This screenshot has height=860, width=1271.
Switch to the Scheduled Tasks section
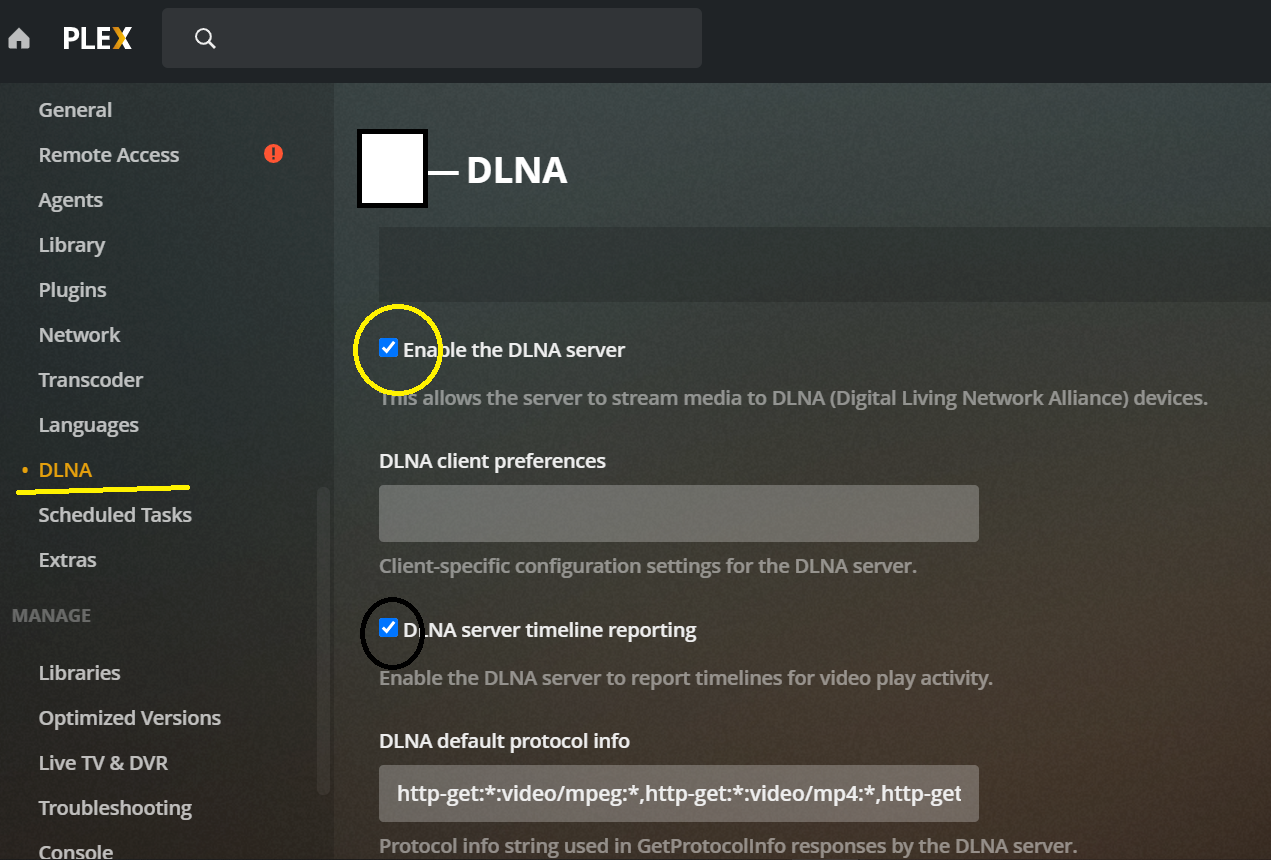114,514
